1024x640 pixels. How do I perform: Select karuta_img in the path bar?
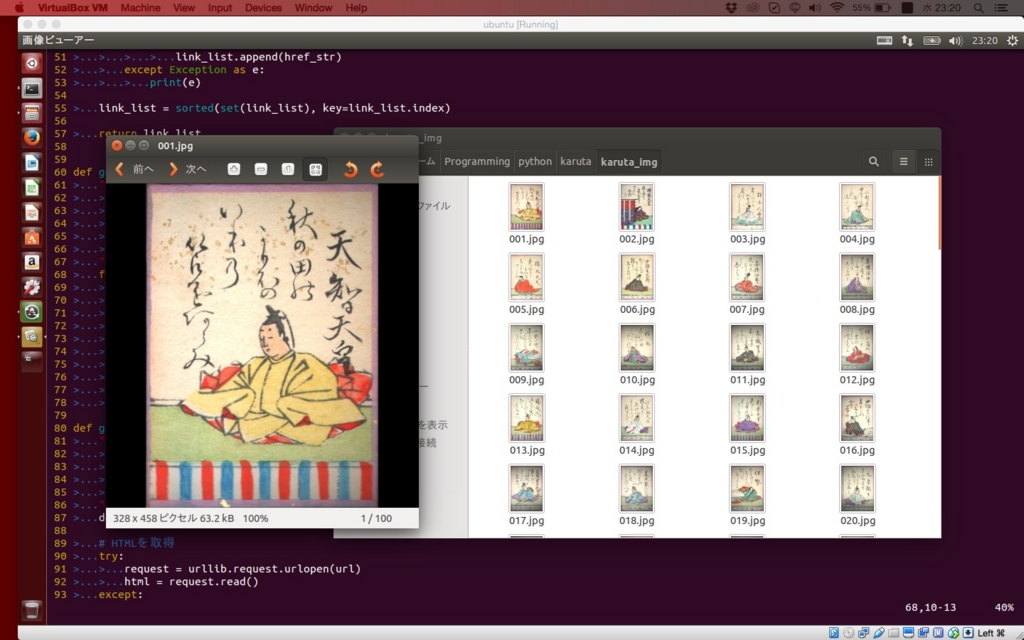pyautogui.click(x=629, y=161)
